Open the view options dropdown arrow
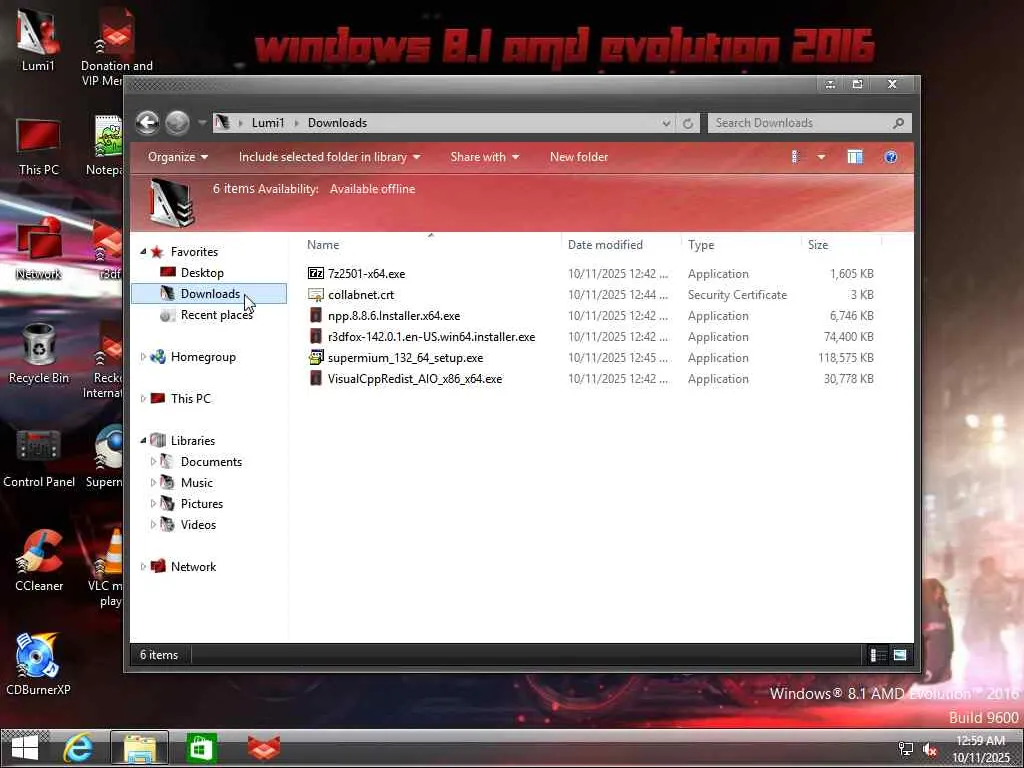This screenshot has width=1024, height=768. pyautogui.click(x=821, y=157)
